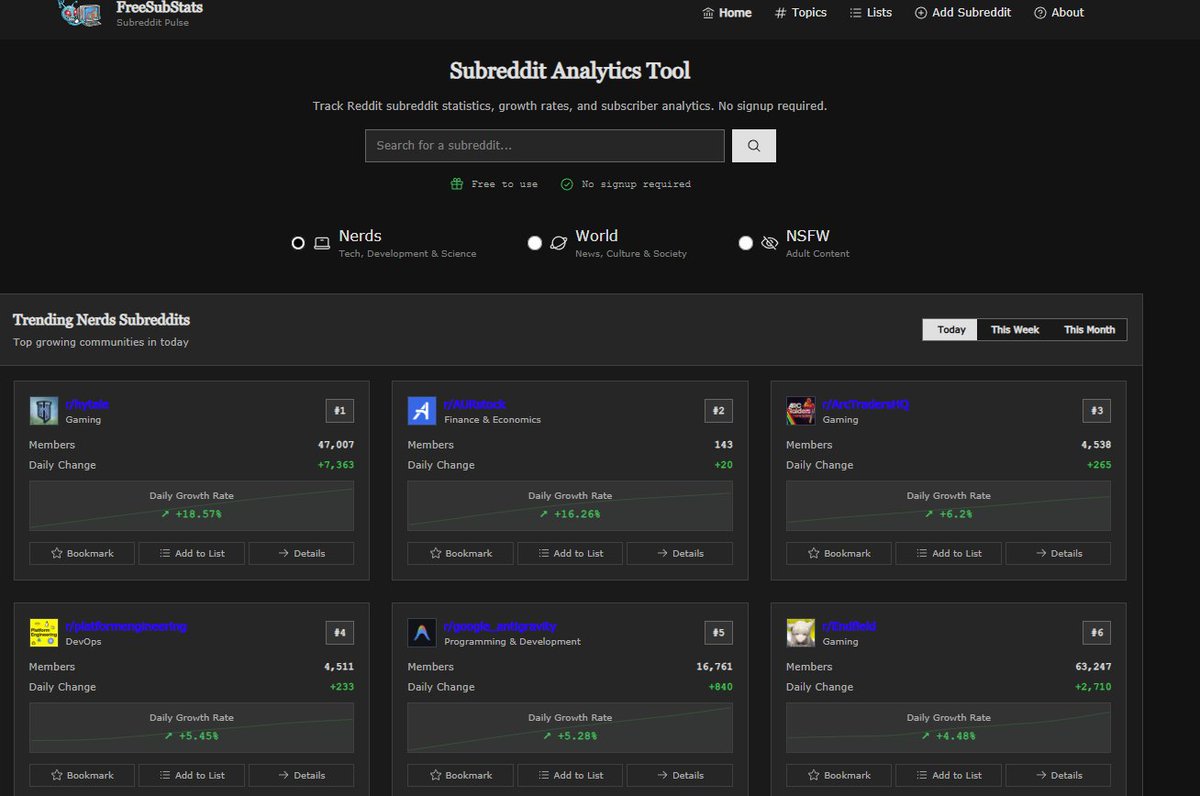Viewport: 1200px width, 796px height.
Task: Click the daily change value +7,363
Action: coord(336,465)
